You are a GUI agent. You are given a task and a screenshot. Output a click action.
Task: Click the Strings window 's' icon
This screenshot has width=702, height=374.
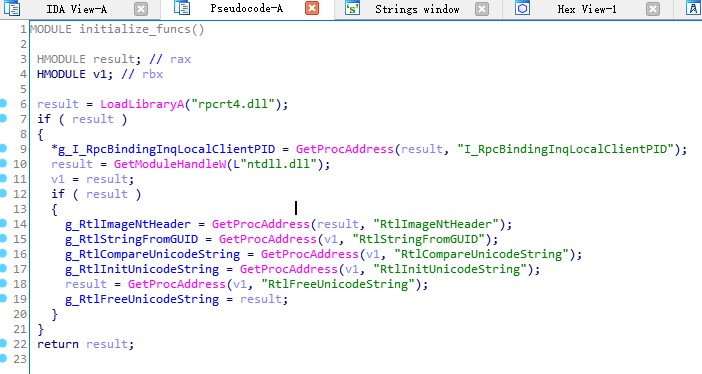tap(352, 8)
